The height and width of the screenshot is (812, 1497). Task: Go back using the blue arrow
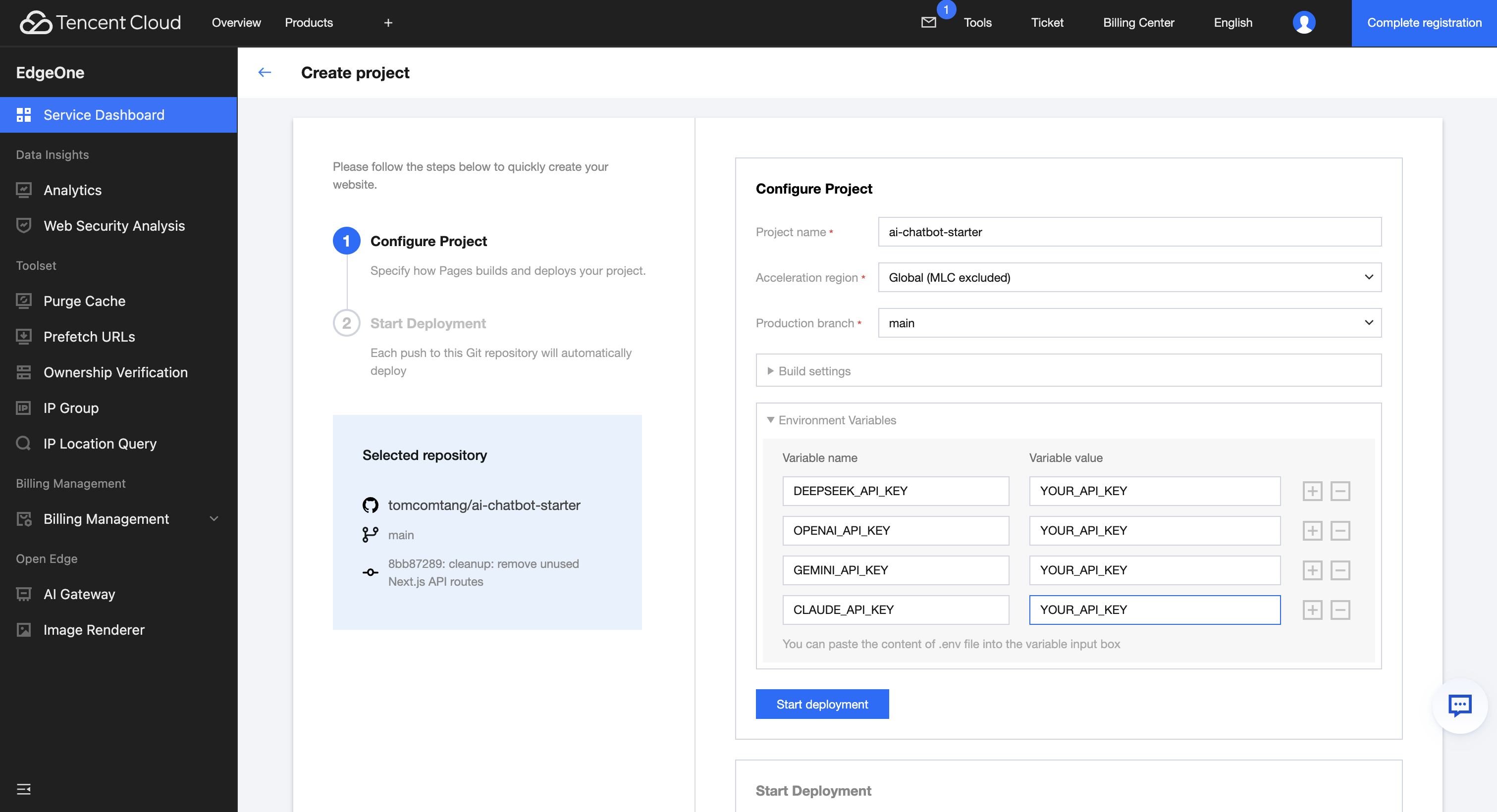coord(265,72)
